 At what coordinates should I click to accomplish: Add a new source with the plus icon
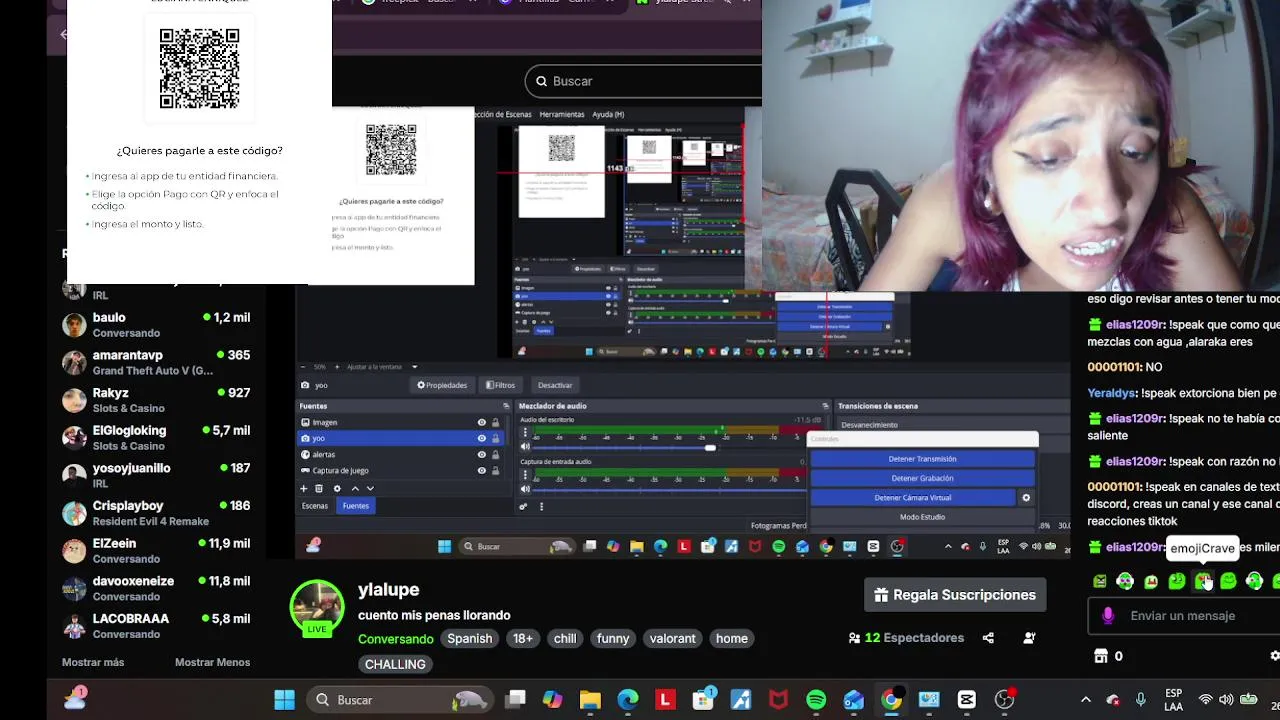coord(304,488)
